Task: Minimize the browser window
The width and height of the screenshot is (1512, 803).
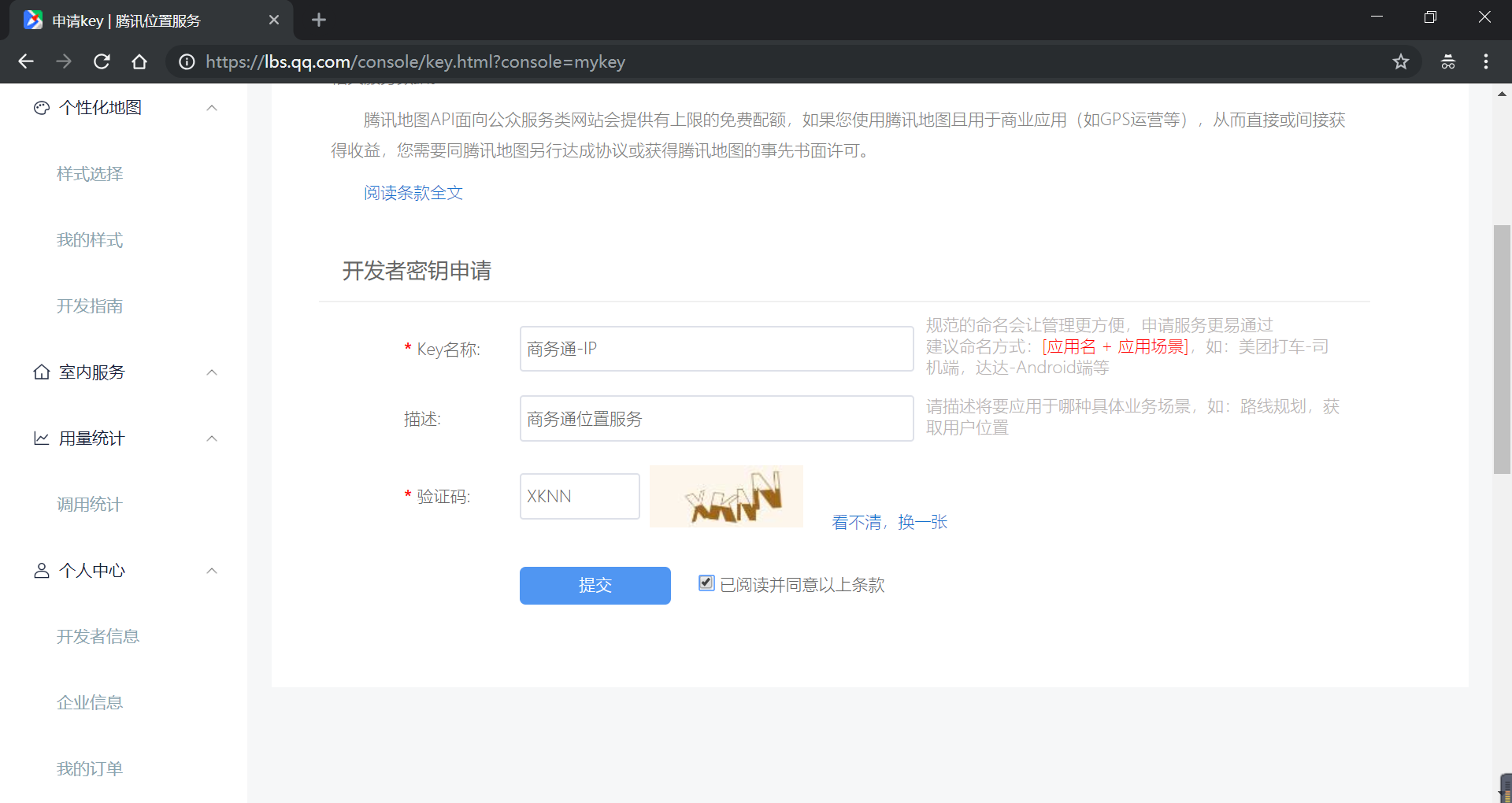Action: coord(1377,17)
